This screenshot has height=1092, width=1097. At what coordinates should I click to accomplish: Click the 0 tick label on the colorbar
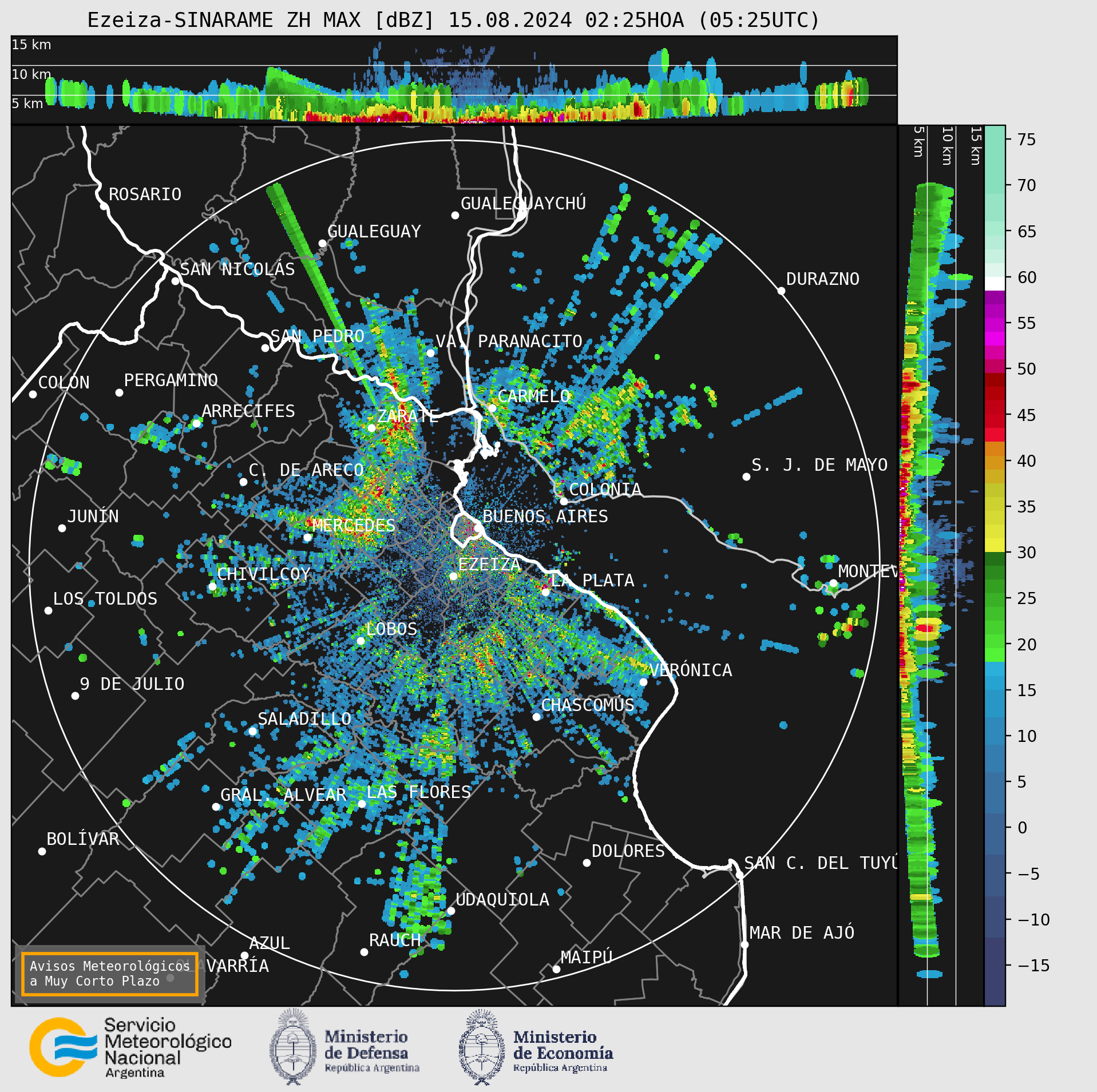1022,828
